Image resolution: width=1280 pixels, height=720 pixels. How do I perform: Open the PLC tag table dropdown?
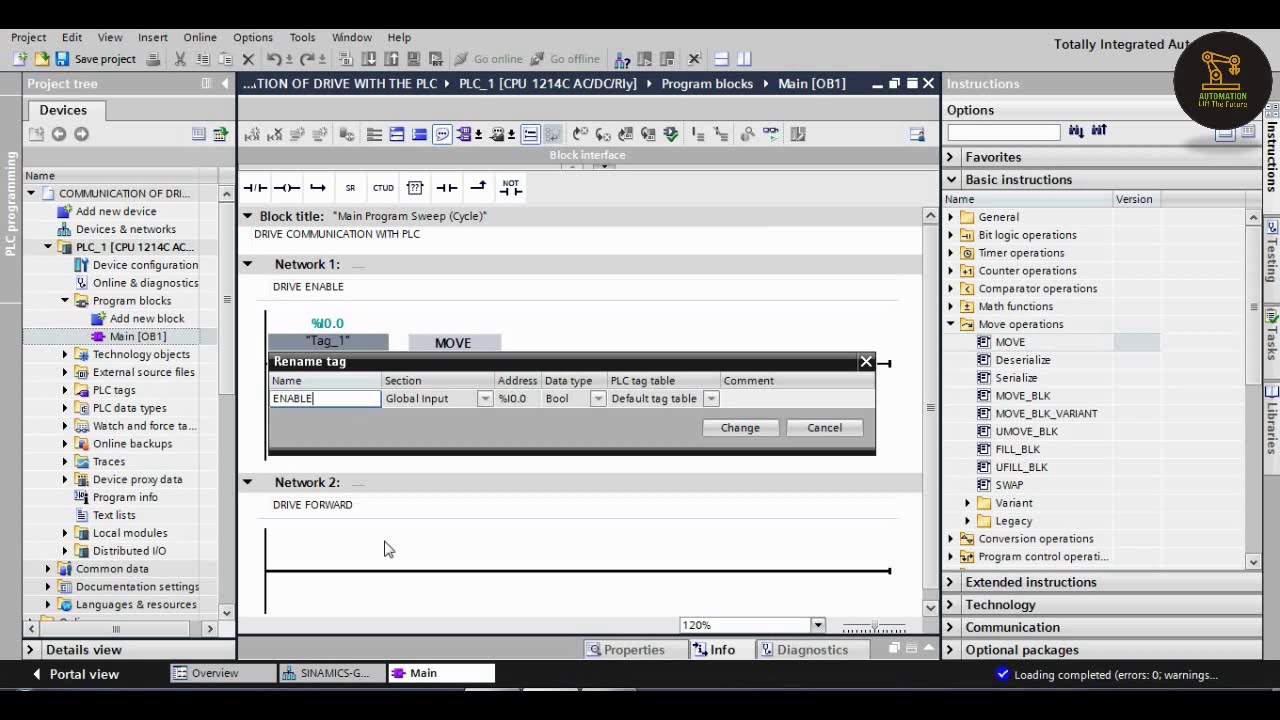(711, 399)
